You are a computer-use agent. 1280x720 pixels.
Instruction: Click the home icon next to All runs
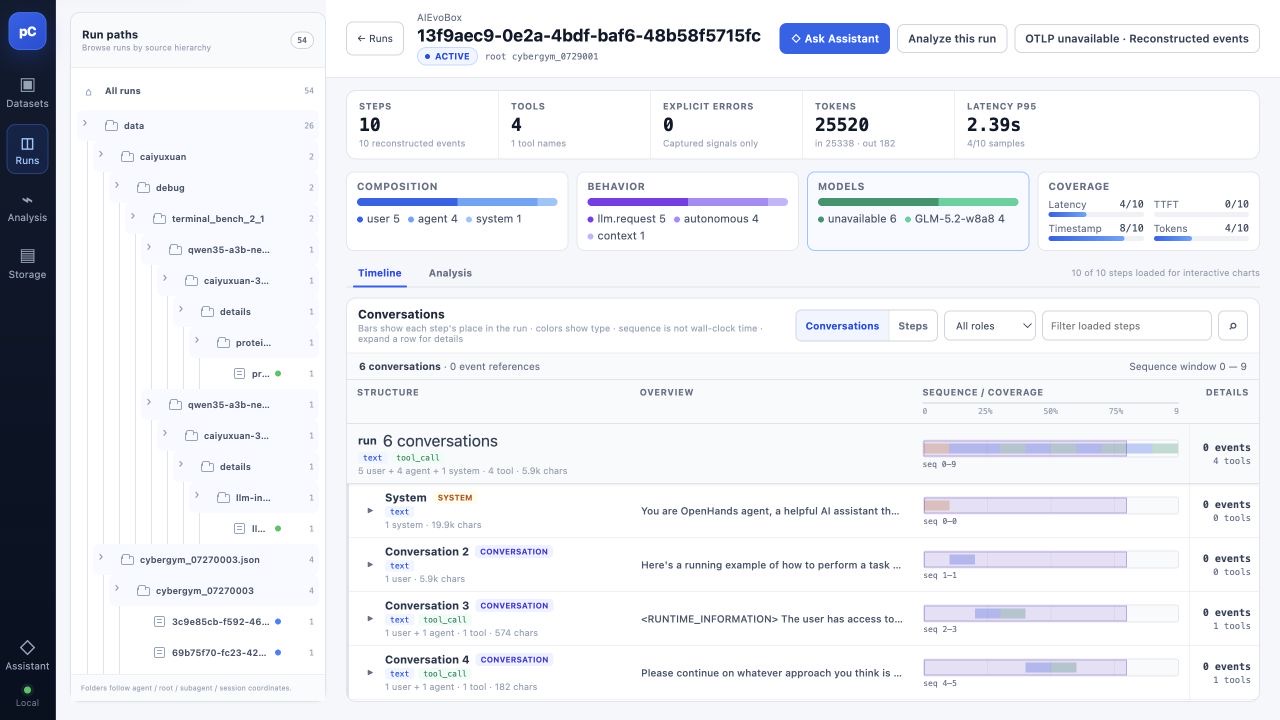click(88, 91)
